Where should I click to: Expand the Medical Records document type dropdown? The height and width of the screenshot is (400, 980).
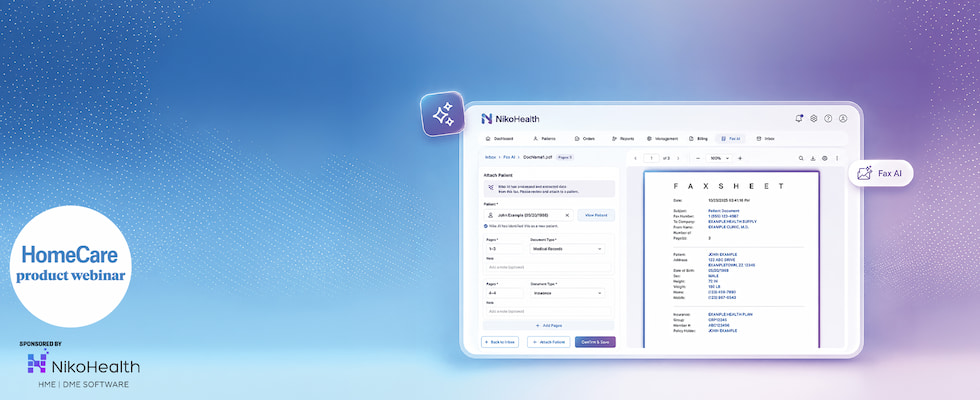click(x=567, y=249)
